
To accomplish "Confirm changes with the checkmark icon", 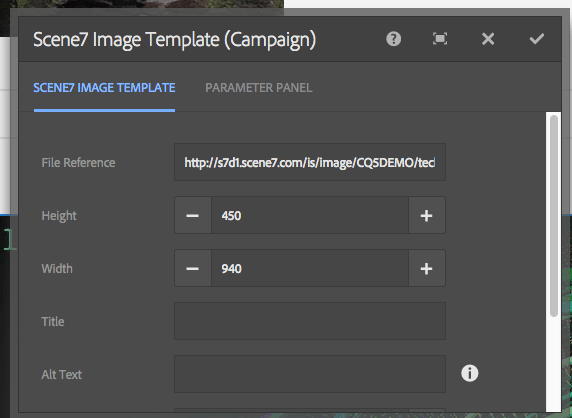I will click(537, 39).
